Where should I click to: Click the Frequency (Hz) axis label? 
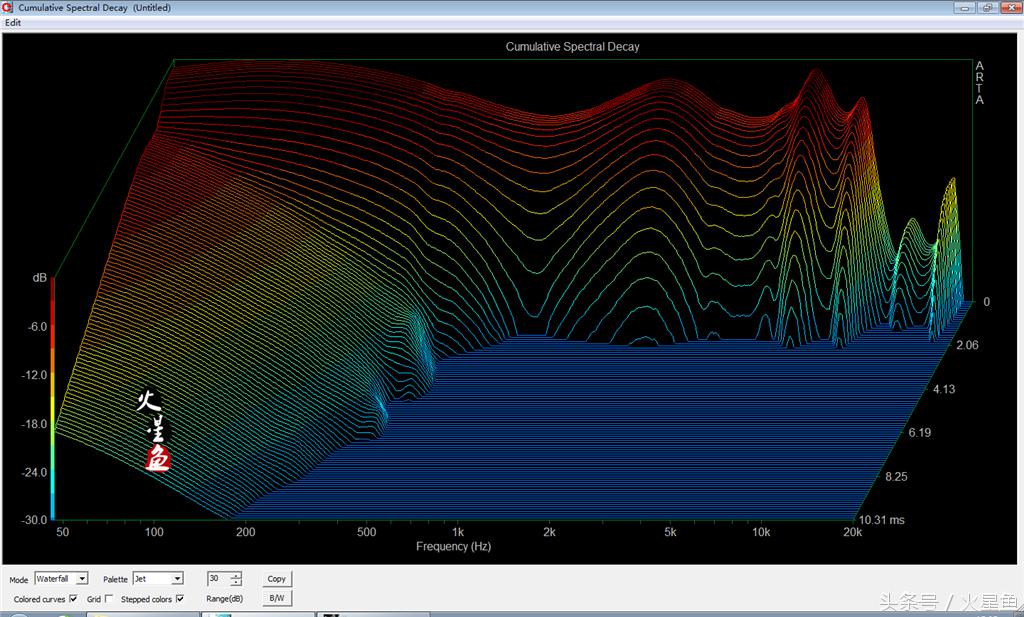(x=453, y=547)
